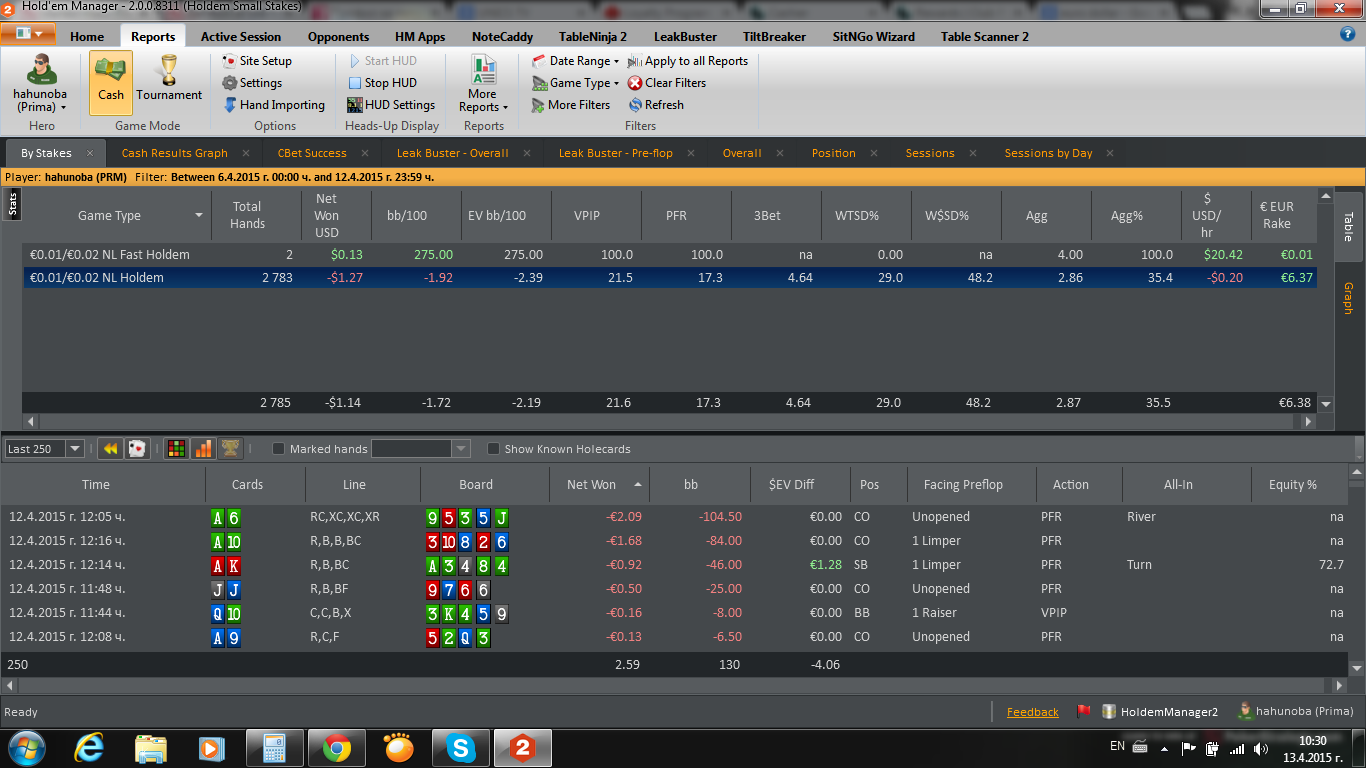Open Settings in the Options group
This screenshot has height=768, width=1366.
(252, 83)
